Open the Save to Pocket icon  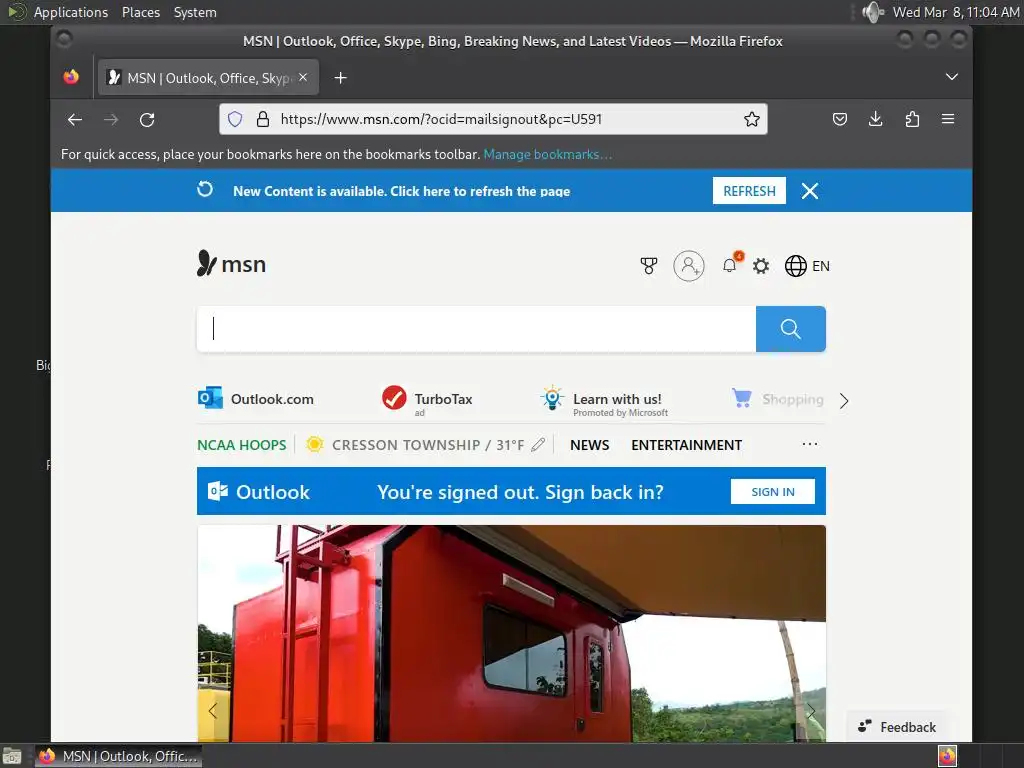click(x=840, y=119)
